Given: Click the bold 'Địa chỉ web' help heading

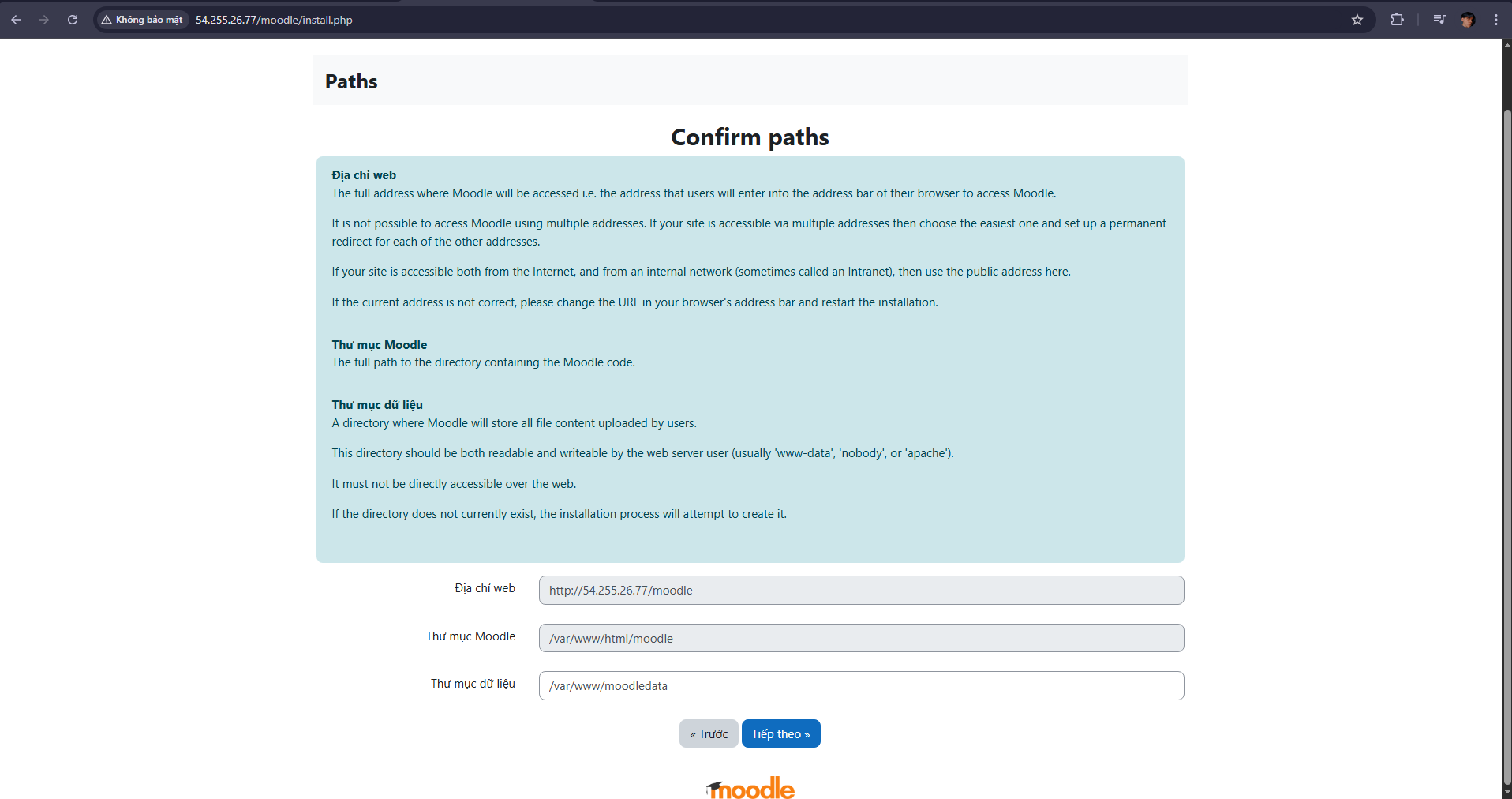Looking at the screenshot, I should (364, 175).
